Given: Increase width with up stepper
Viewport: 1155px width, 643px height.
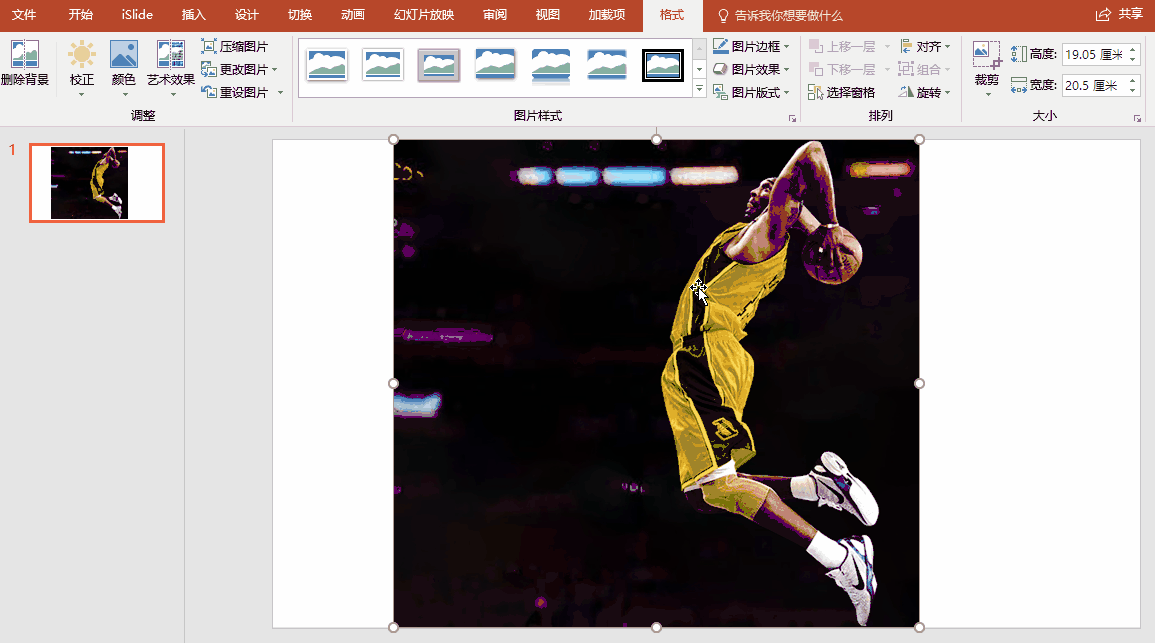Looking at the screenshot, I should [1133, 80].
